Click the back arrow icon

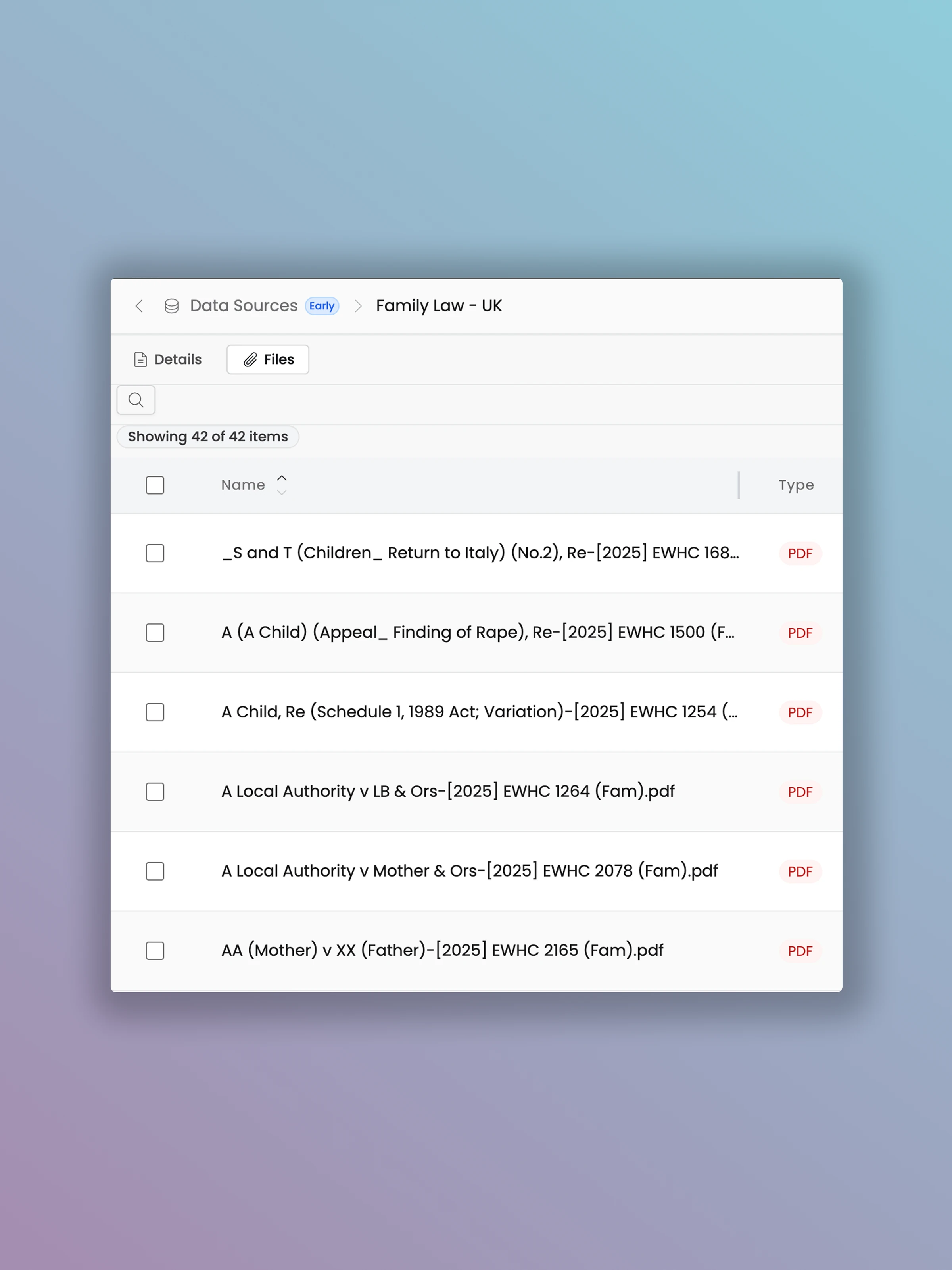pos(139,306)
